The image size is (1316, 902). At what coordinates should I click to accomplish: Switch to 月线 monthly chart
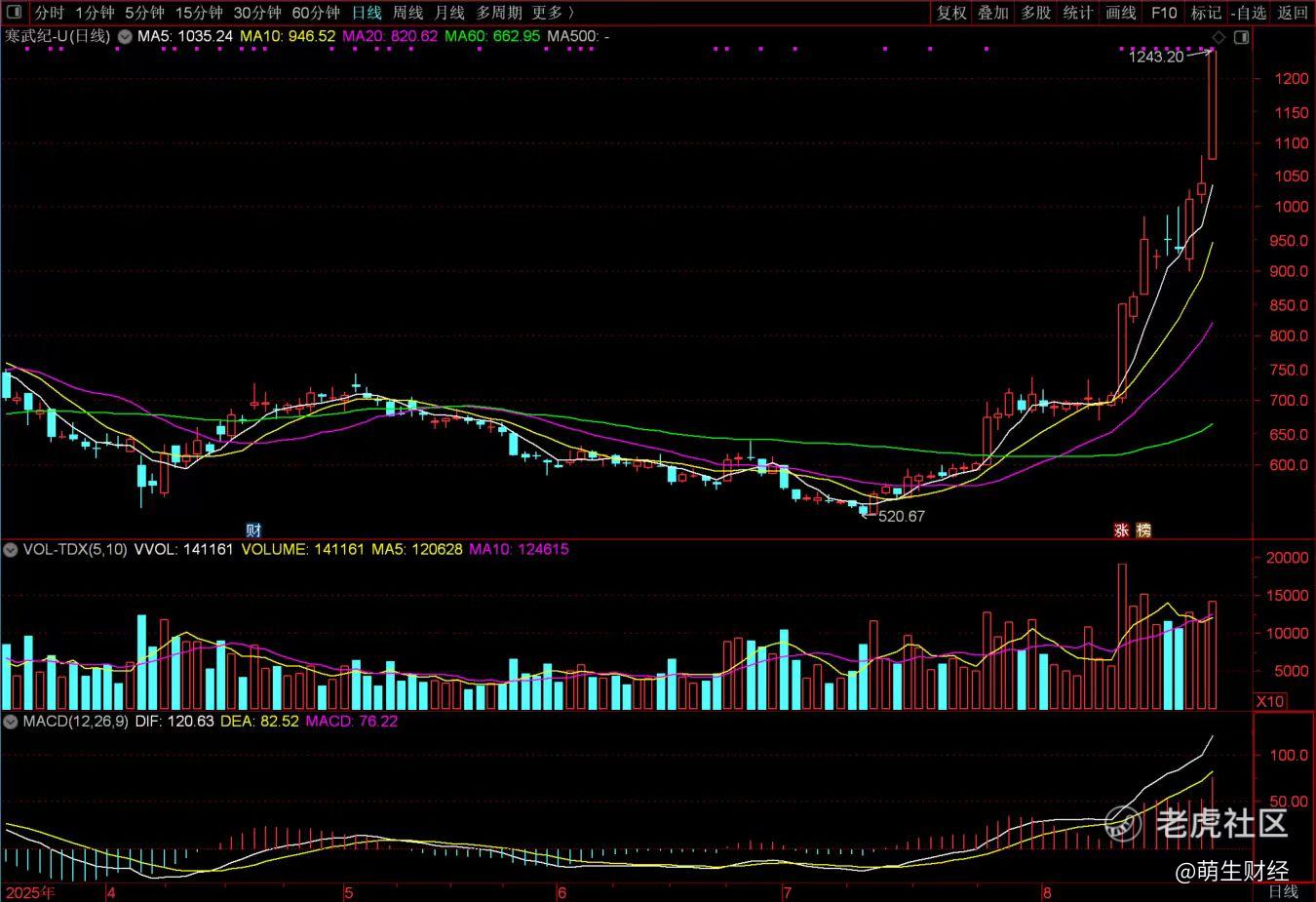tap(449, 13)
